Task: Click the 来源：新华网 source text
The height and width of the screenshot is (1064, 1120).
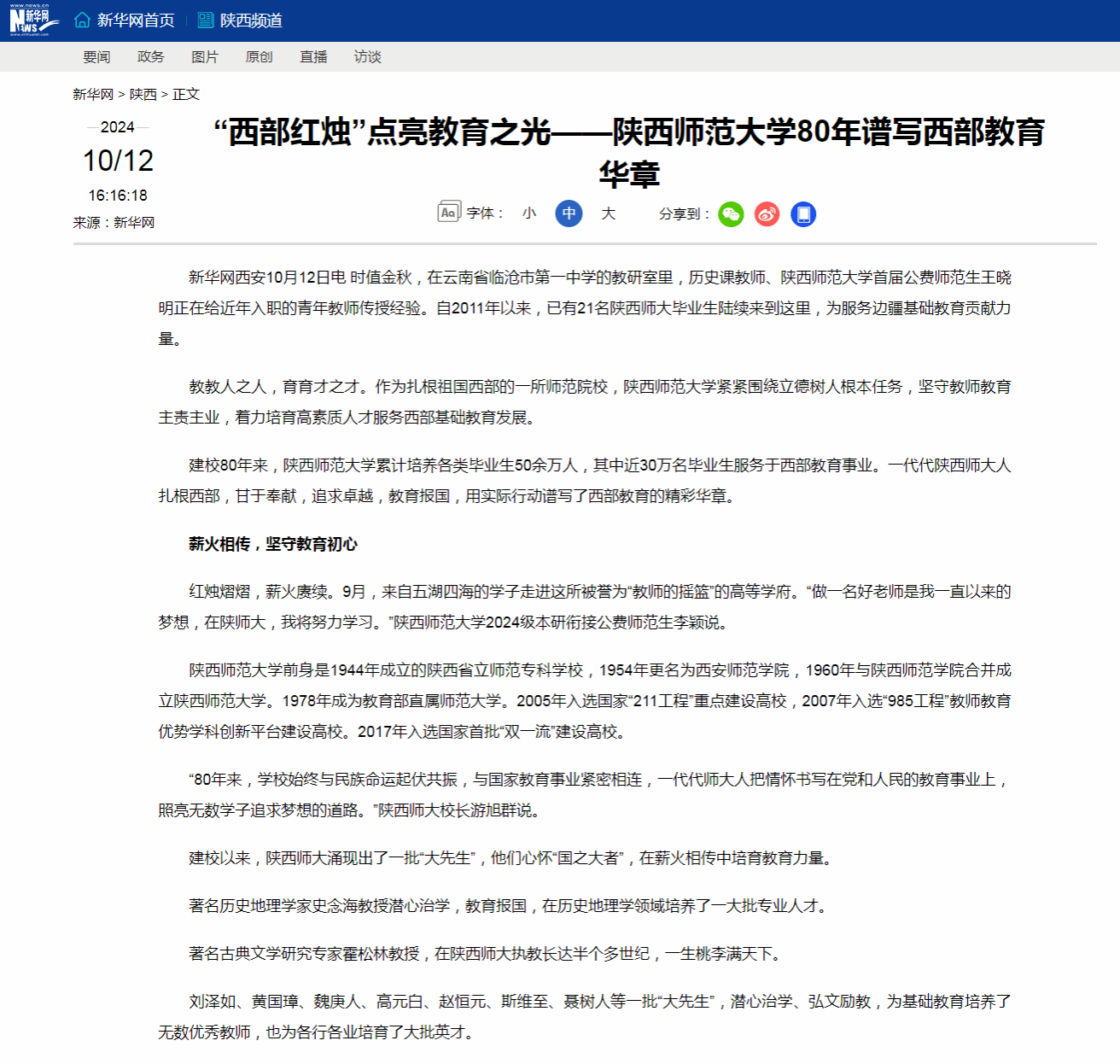Action: point(114,222)
